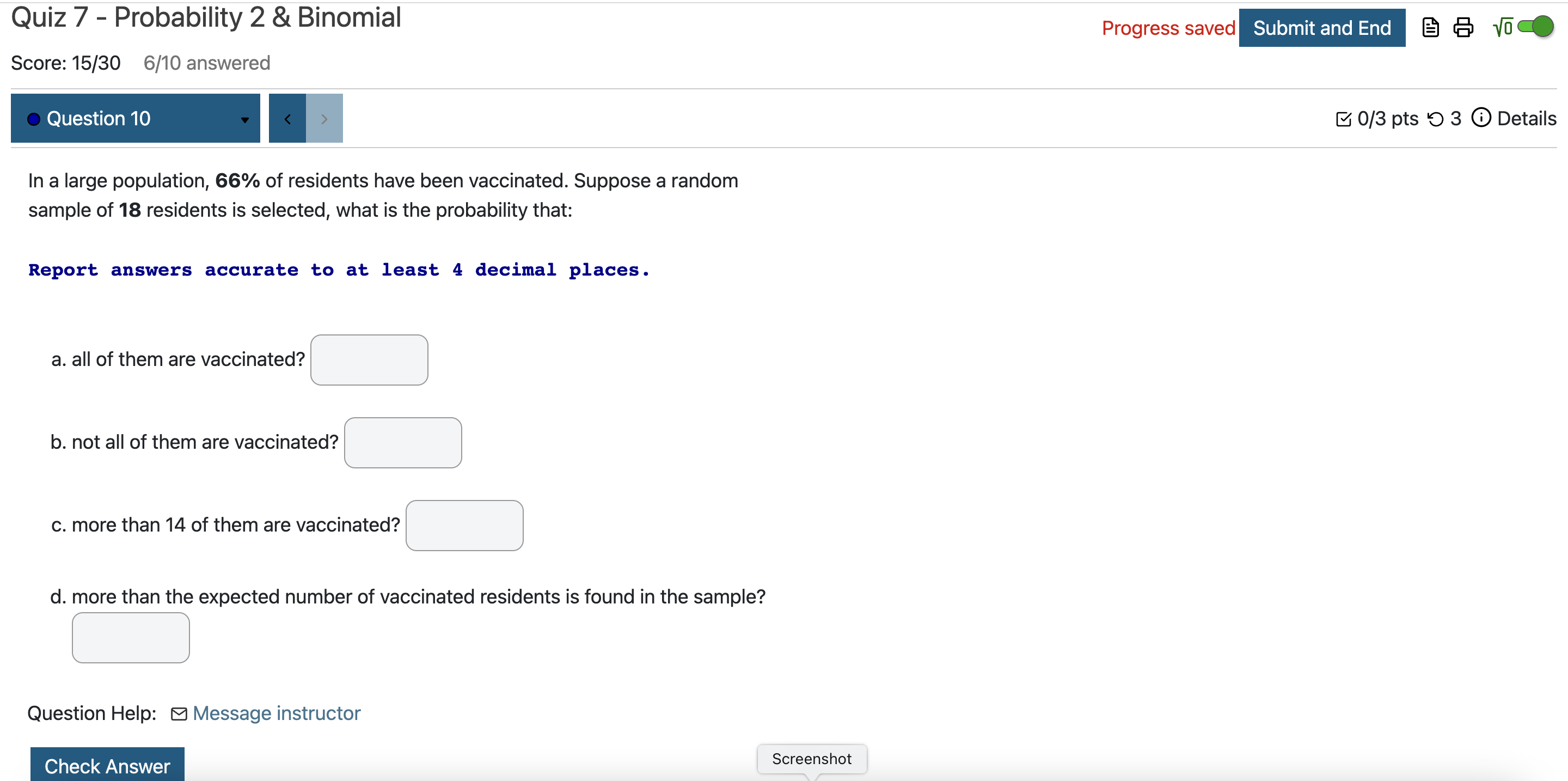Image resolution: width=1568 pixels, height=781 pixels.
Task: Click the √0 math editor icon
Action: click(1502, 27)
